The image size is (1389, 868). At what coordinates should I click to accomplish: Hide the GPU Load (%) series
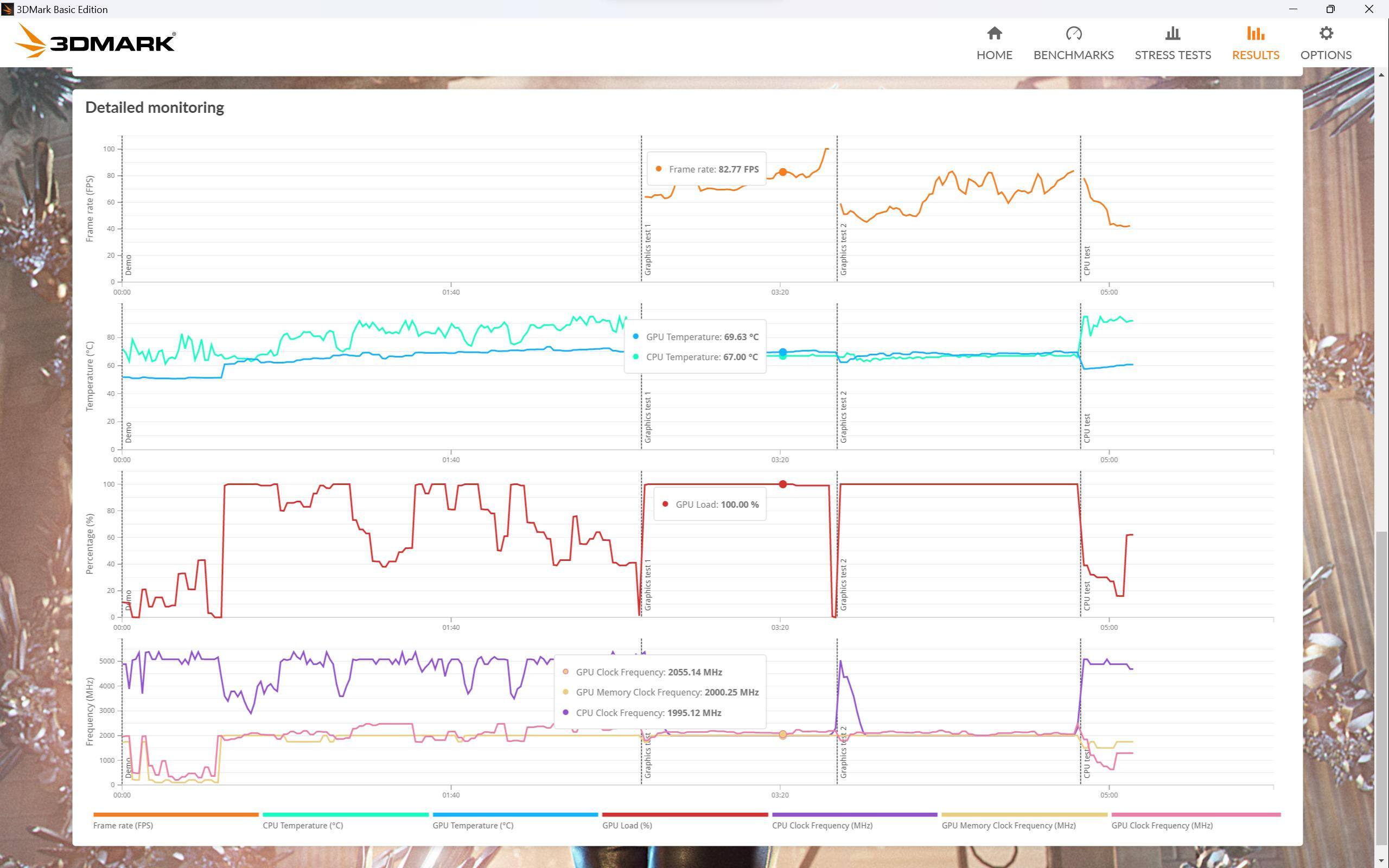coord(627,825)
